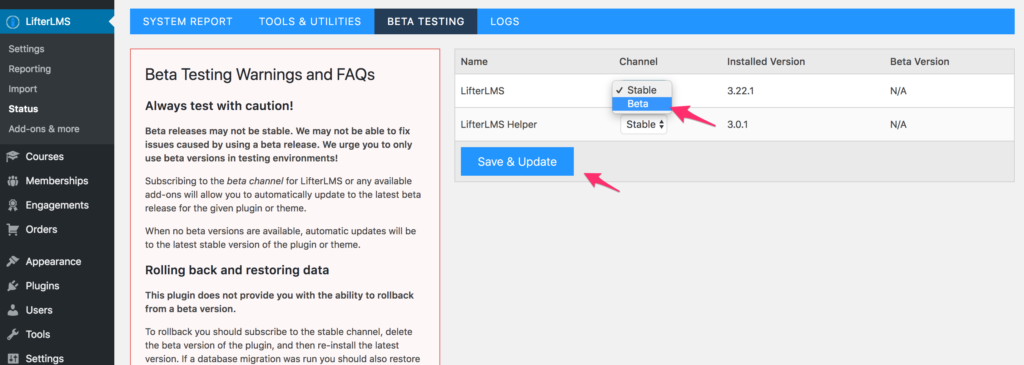
Task: Switch to the Tools & Utilities tab
Action: [310, 22]
